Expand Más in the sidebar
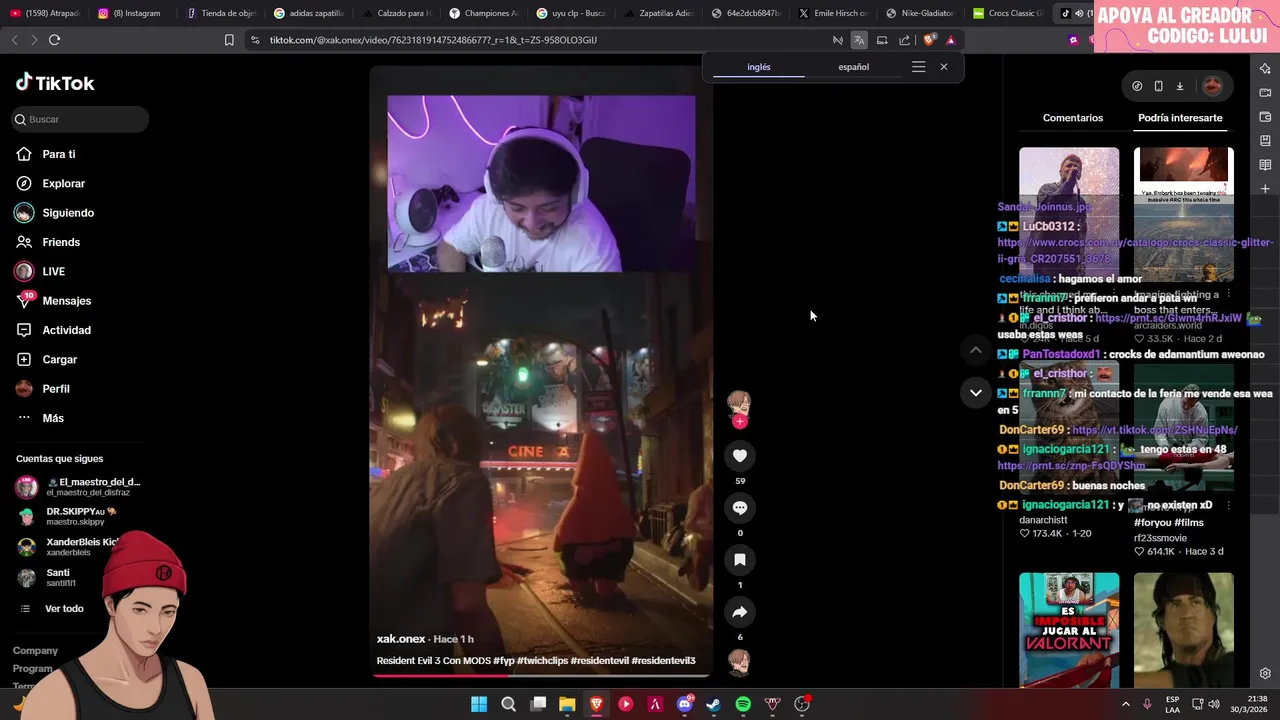Viewport: 1280px width, 720px height. (53, 418)
